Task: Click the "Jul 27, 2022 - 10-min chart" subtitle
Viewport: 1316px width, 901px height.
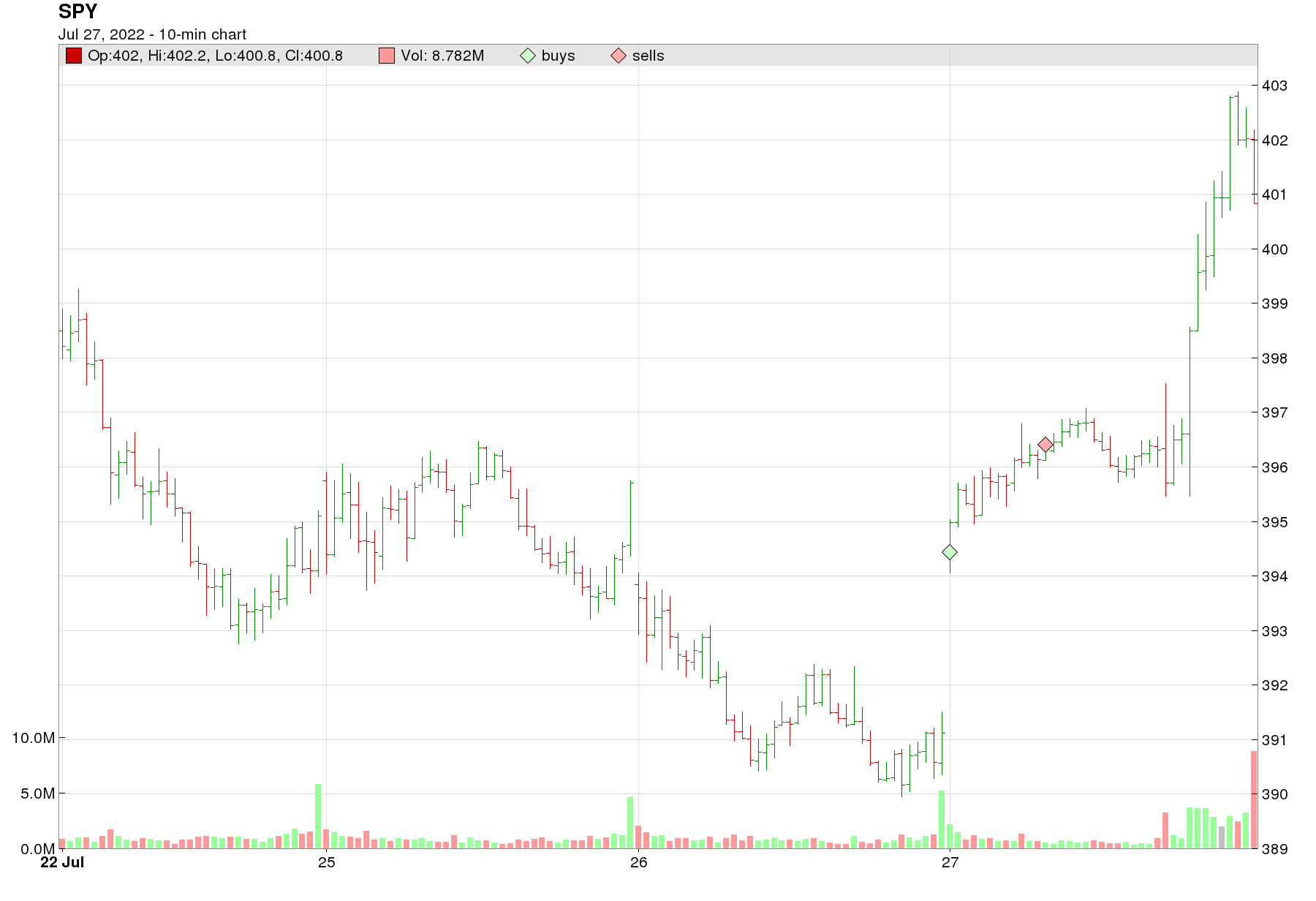Action: [x=152, y=34]
